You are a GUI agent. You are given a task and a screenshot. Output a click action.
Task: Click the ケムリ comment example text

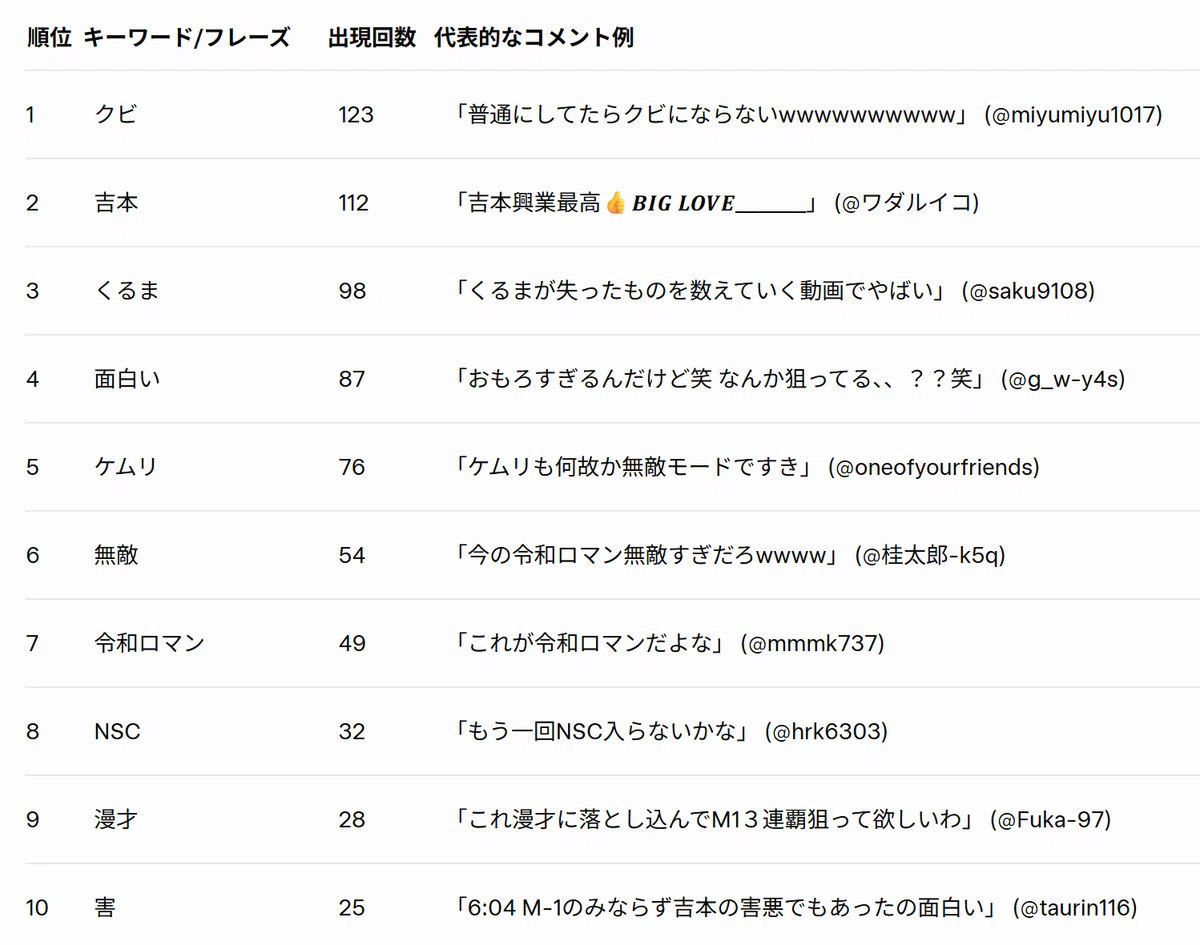pos(637,467)
